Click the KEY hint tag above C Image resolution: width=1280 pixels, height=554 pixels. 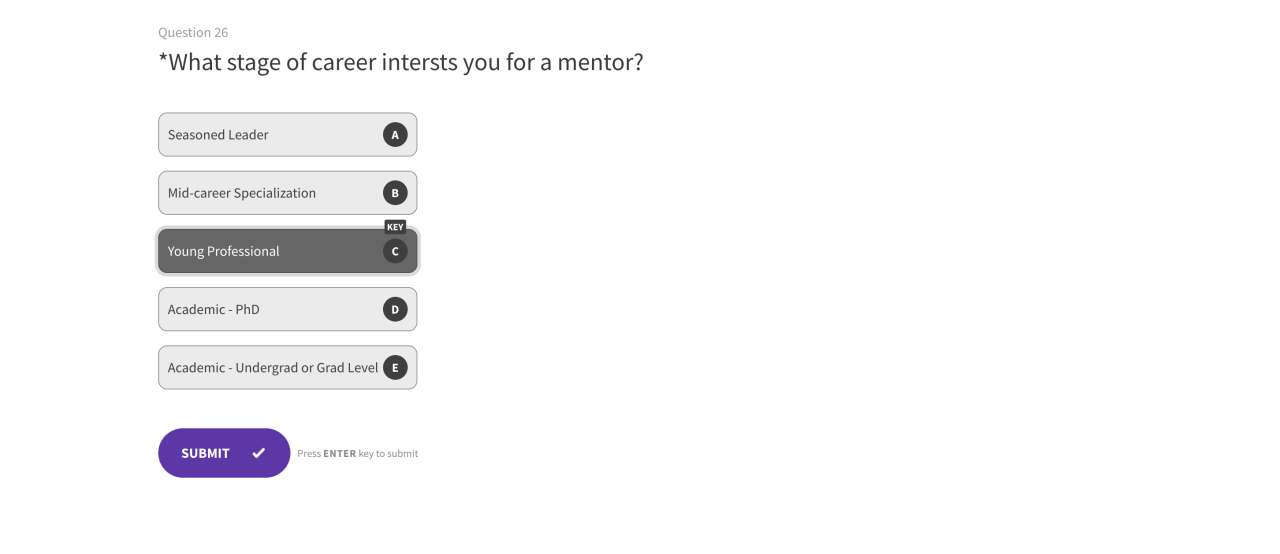(x=395, y=227)
